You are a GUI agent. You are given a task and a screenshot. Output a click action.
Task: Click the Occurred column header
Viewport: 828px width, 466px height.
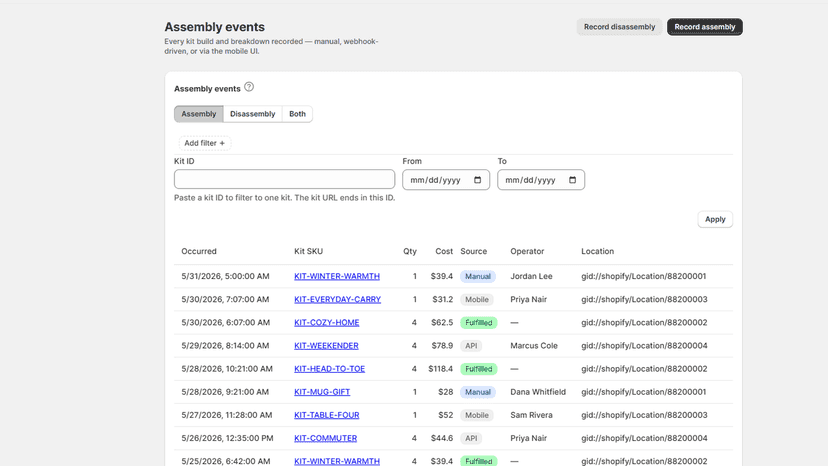click(199, 251)
